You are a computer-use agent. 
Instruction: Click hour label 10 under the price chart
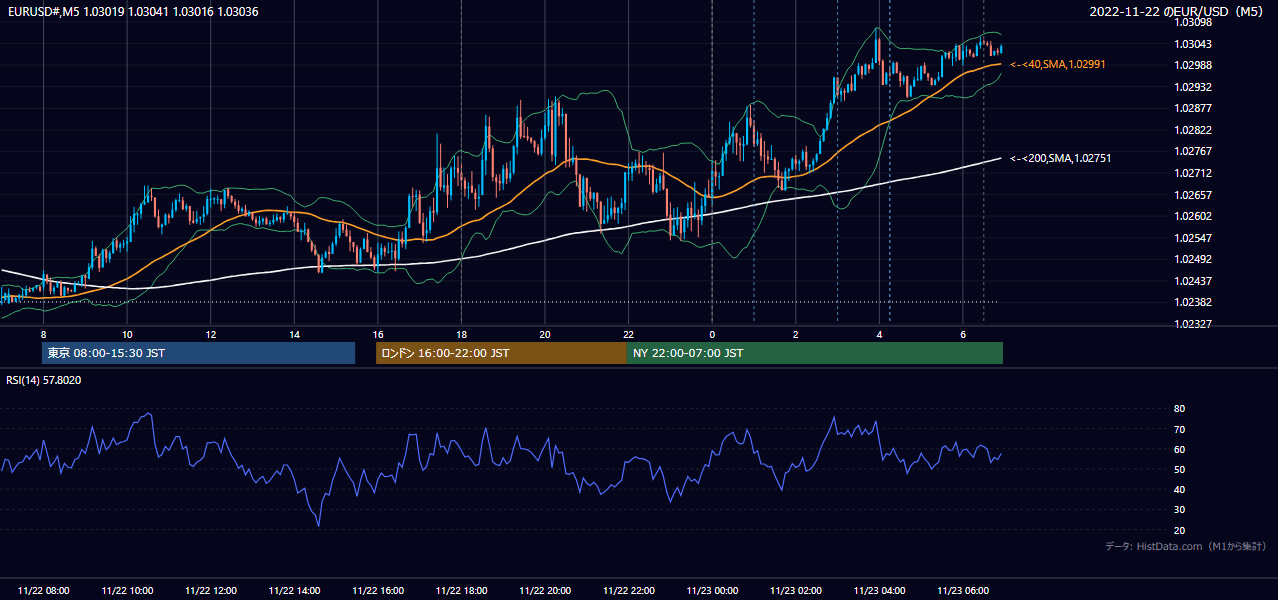pyautogui.click(x=127, y=334)
